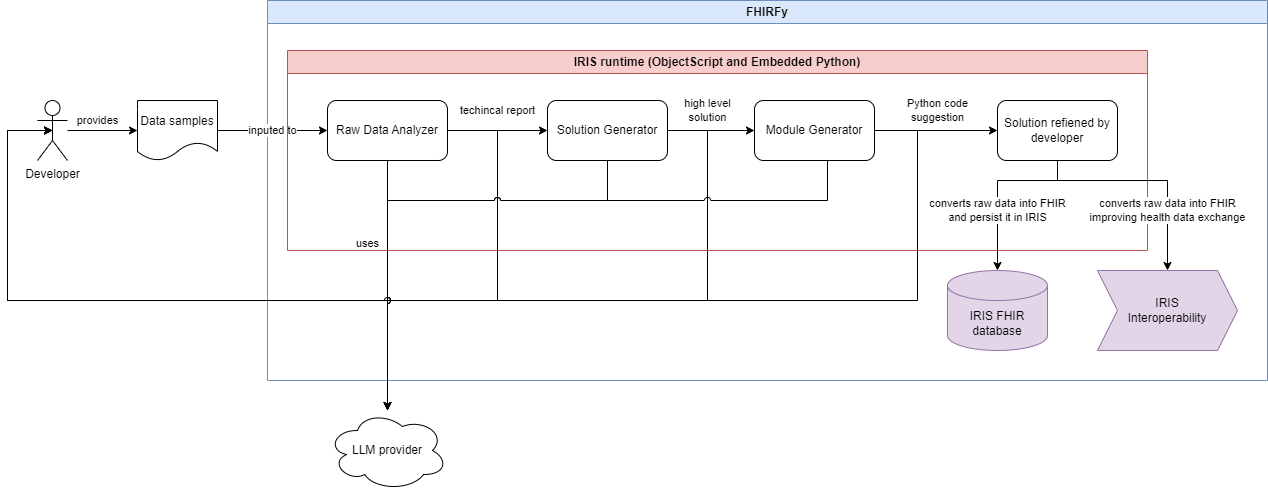Click the 'uses' connector label
Viewport: 1268px width, 491px height.
click(x=367, y=243)
